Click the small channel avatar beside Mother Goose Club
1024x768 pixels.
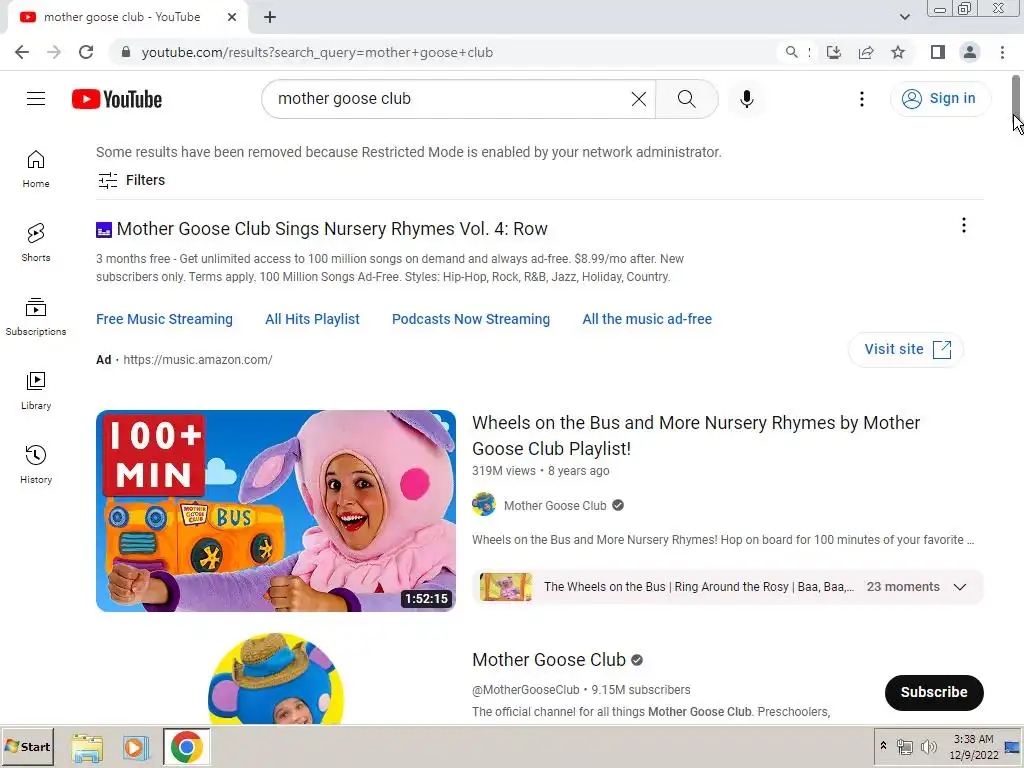[484, 505]
